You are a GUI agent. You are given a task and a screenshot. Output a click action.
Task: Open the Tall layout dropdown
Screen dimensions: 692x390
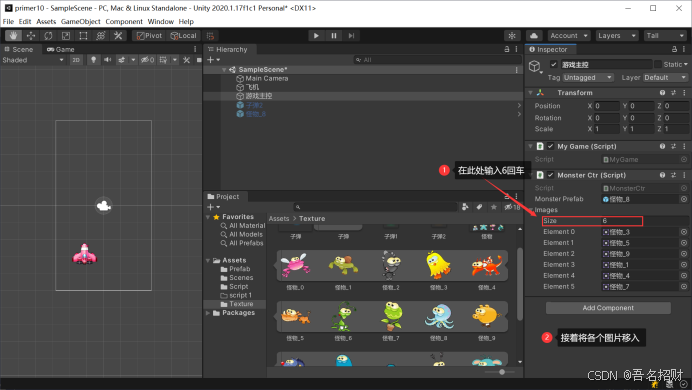coord(665,36)
